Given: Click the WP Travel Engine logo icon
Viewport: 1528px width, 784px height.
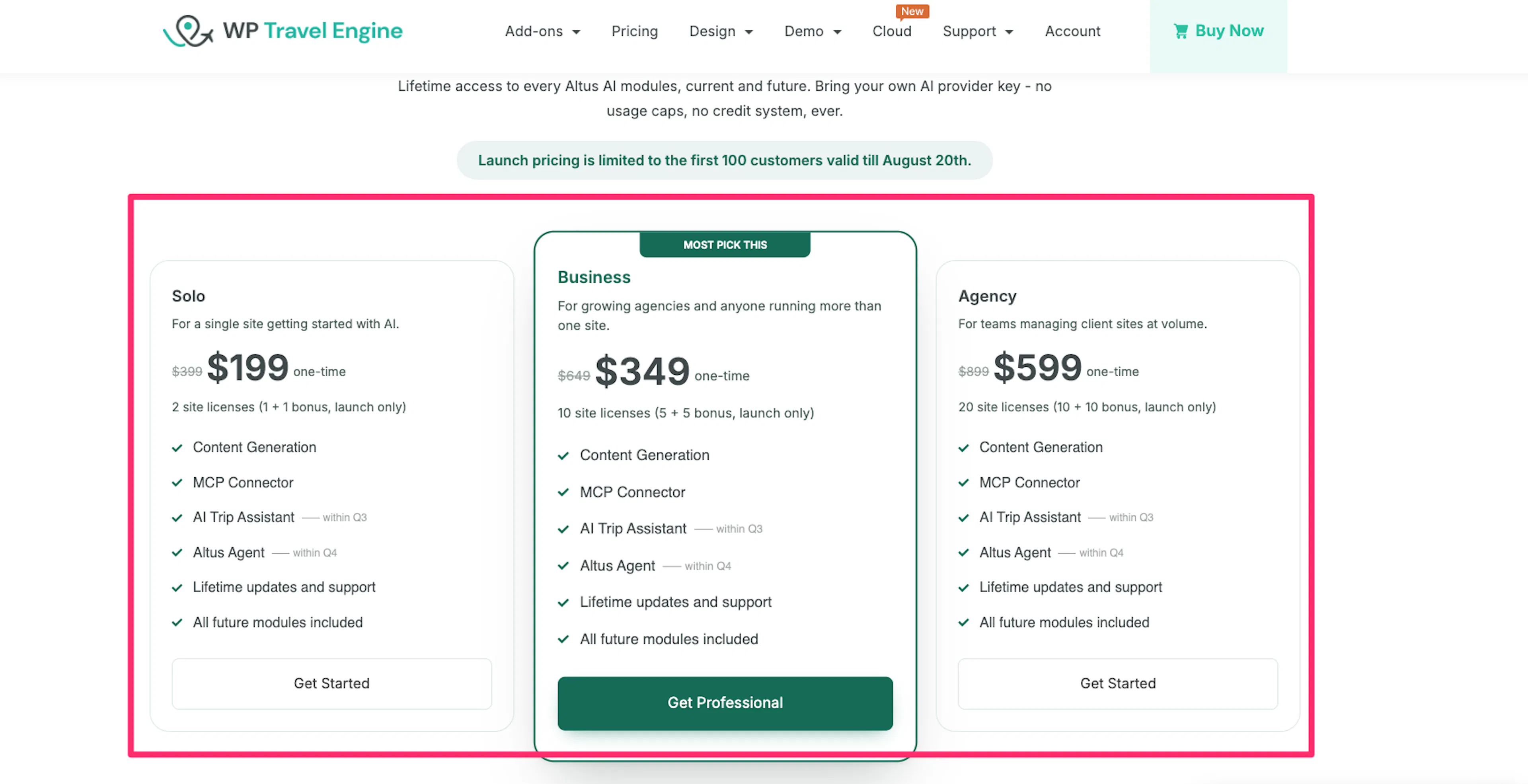Looking at the screenshot, I should tap(188, 31).
